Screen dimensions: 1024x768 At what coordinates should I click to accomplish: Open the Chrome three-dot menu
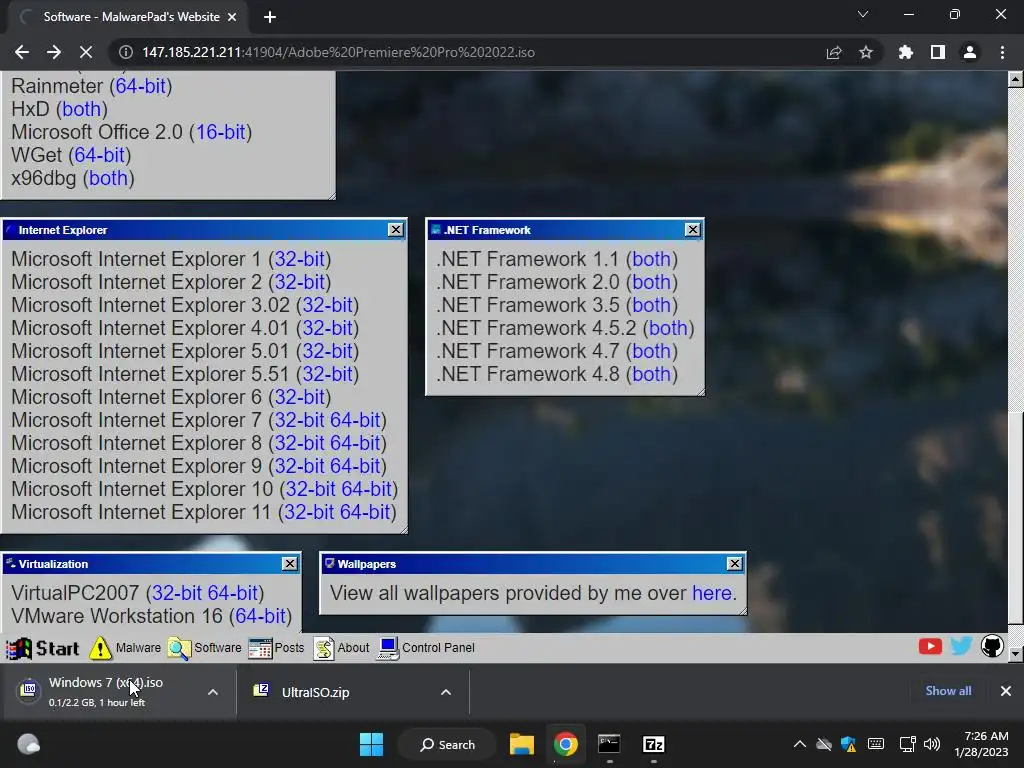(1002, 52)
